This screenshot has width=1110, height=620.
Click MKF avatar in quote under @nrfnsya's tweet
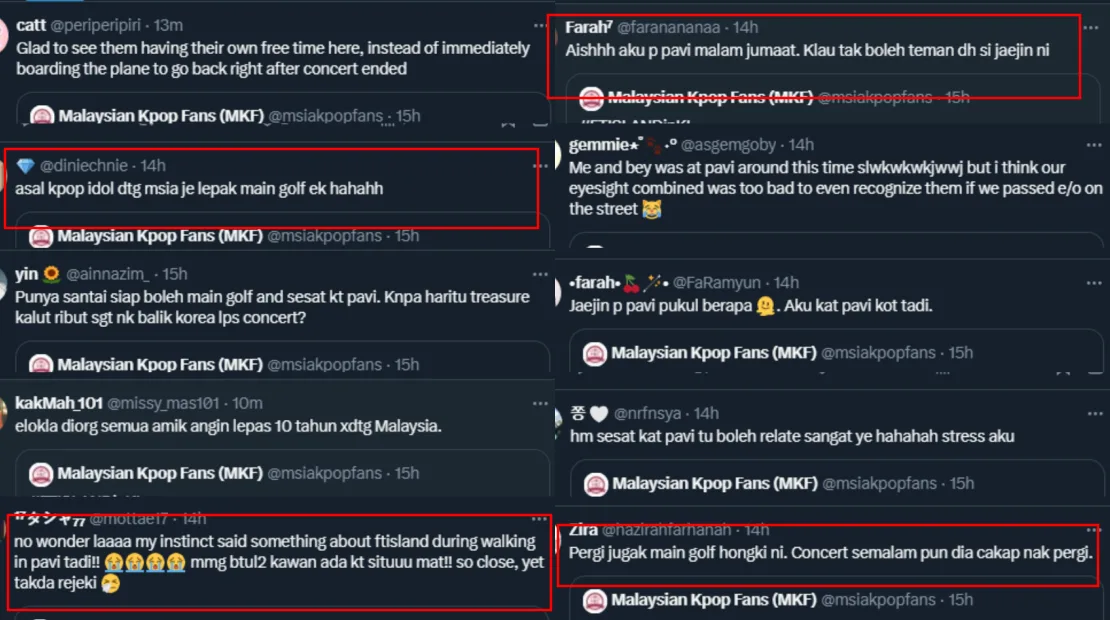[x=596, y=483]
